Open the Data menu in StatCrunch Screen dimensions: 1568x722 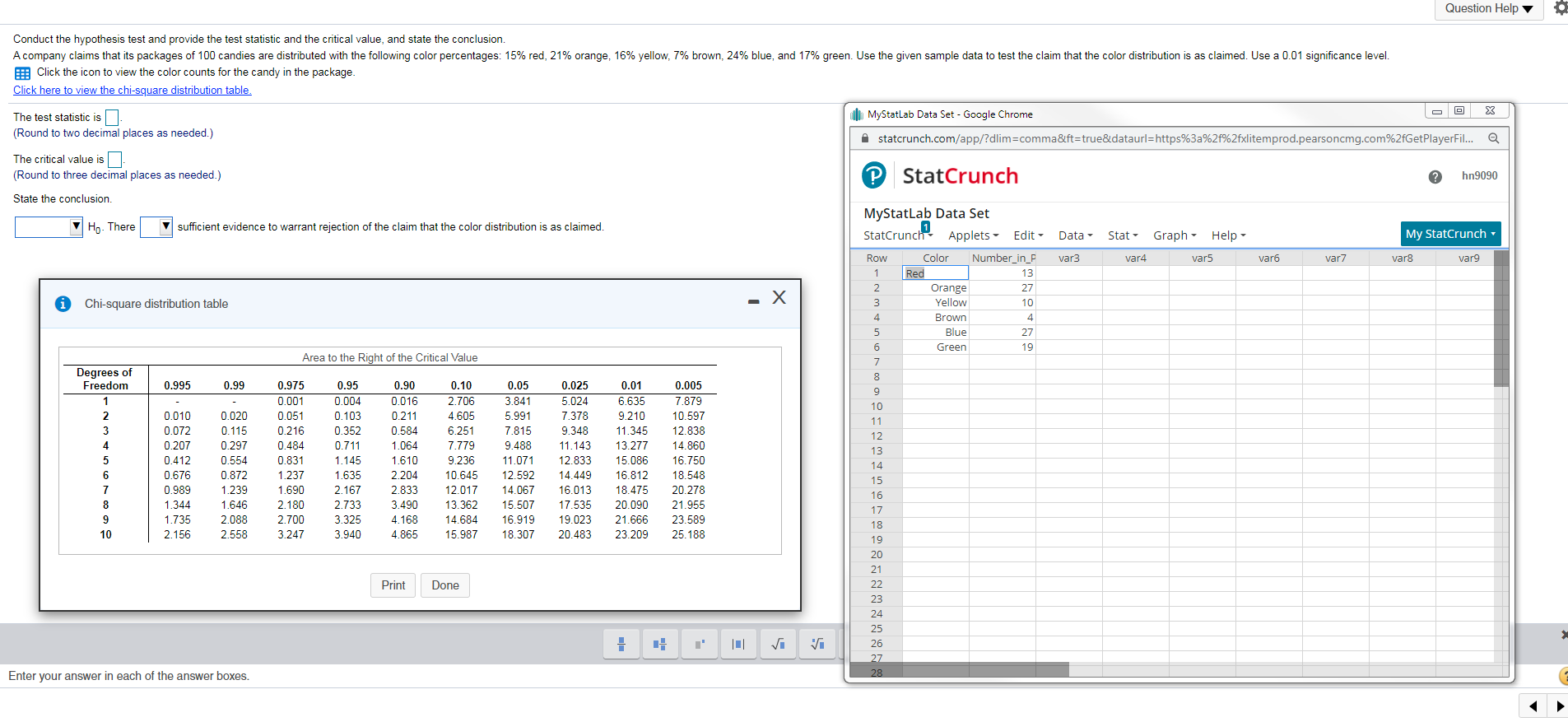tap(1075, 235)
